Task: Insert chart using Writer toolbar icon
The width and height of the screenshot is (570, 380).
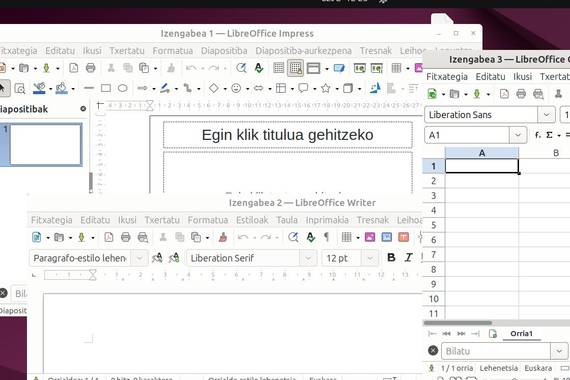Action: click(x=387, y=237)
